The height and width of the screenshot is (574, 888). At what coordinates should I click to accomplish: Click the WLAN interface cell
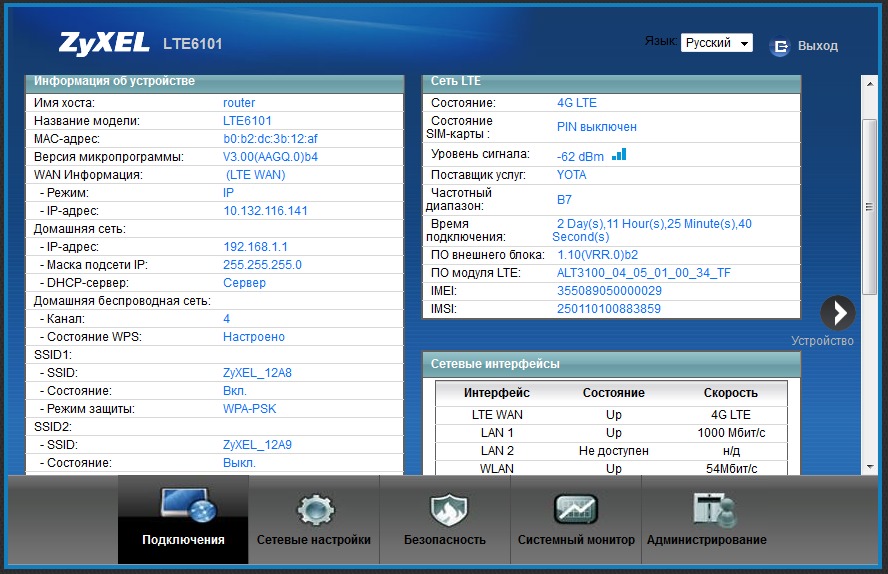point(497,469)
